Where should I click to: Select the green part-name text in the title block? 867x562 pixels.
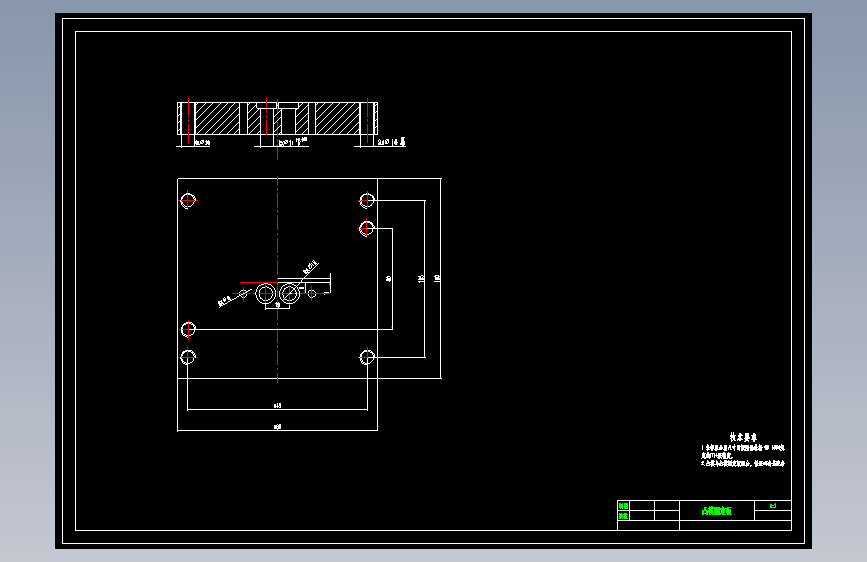coord(717,511)
